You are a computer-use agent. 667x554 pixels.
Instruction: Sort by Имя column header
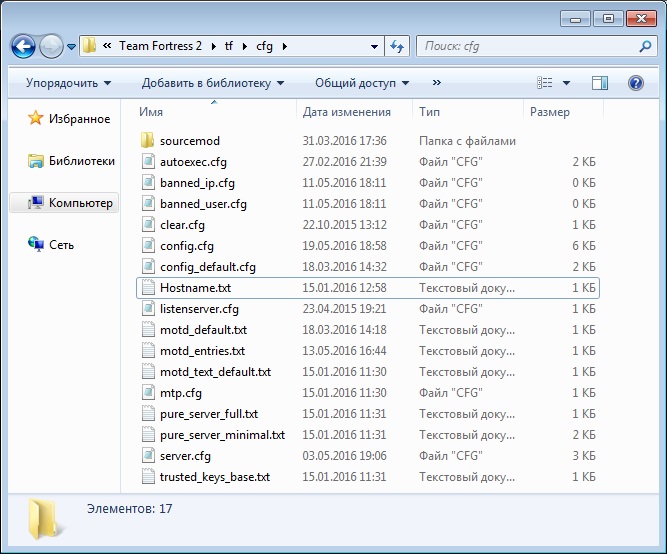click(x=216, y=112)
